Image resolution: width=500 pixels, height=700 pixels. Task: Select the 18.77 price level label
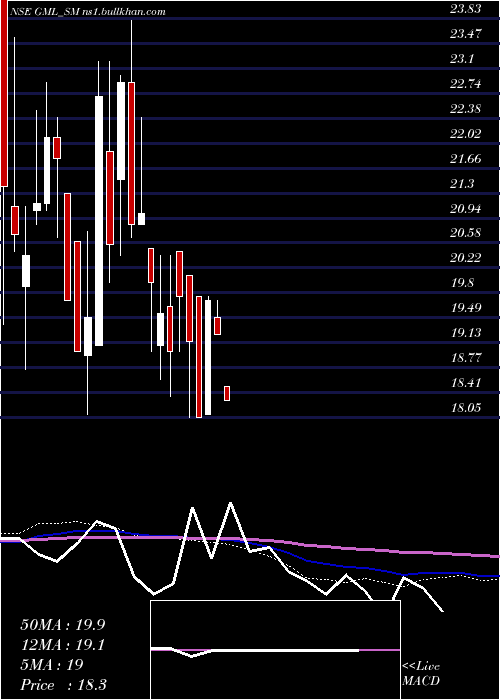pyautogui.click(x=465, y=357)
